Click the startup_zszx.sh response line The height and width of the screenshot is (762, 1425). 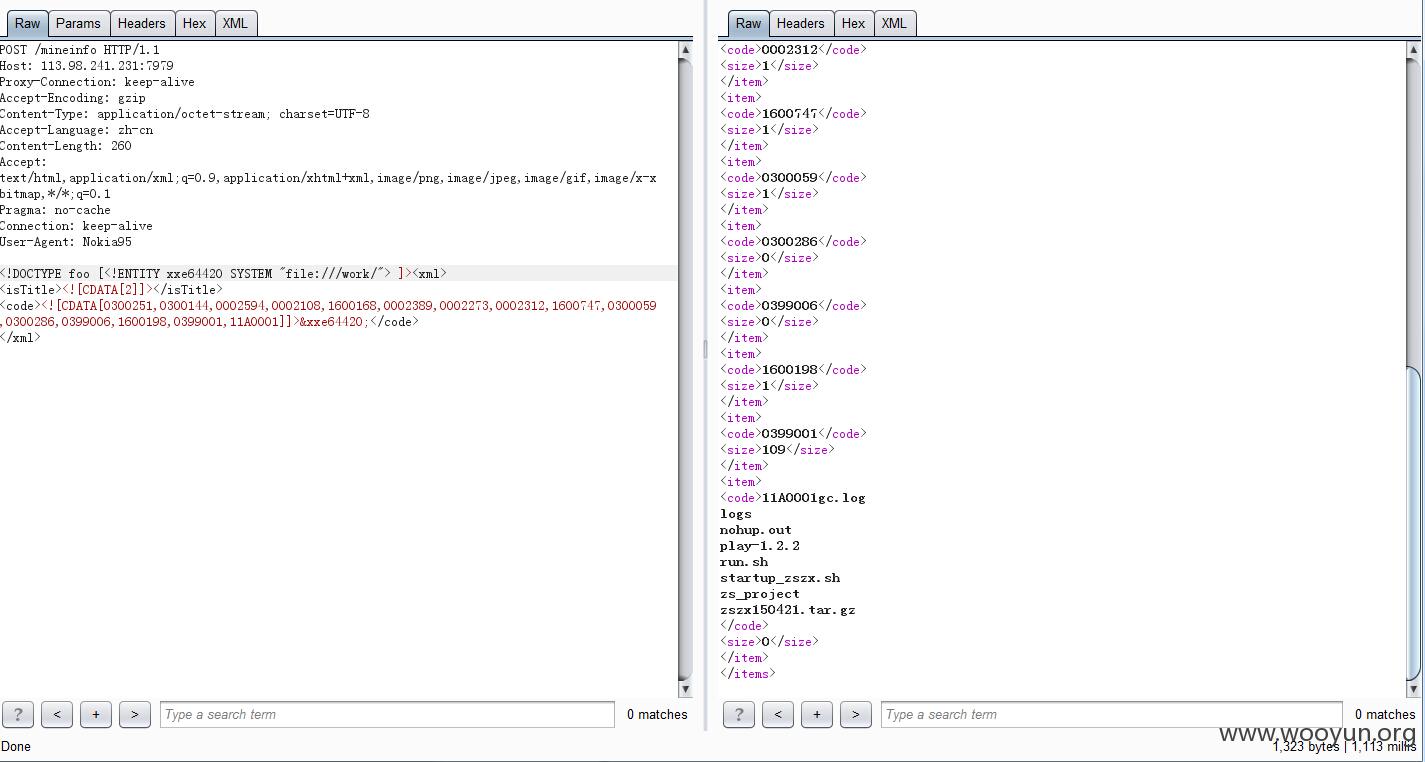click(x=780, y=578)
